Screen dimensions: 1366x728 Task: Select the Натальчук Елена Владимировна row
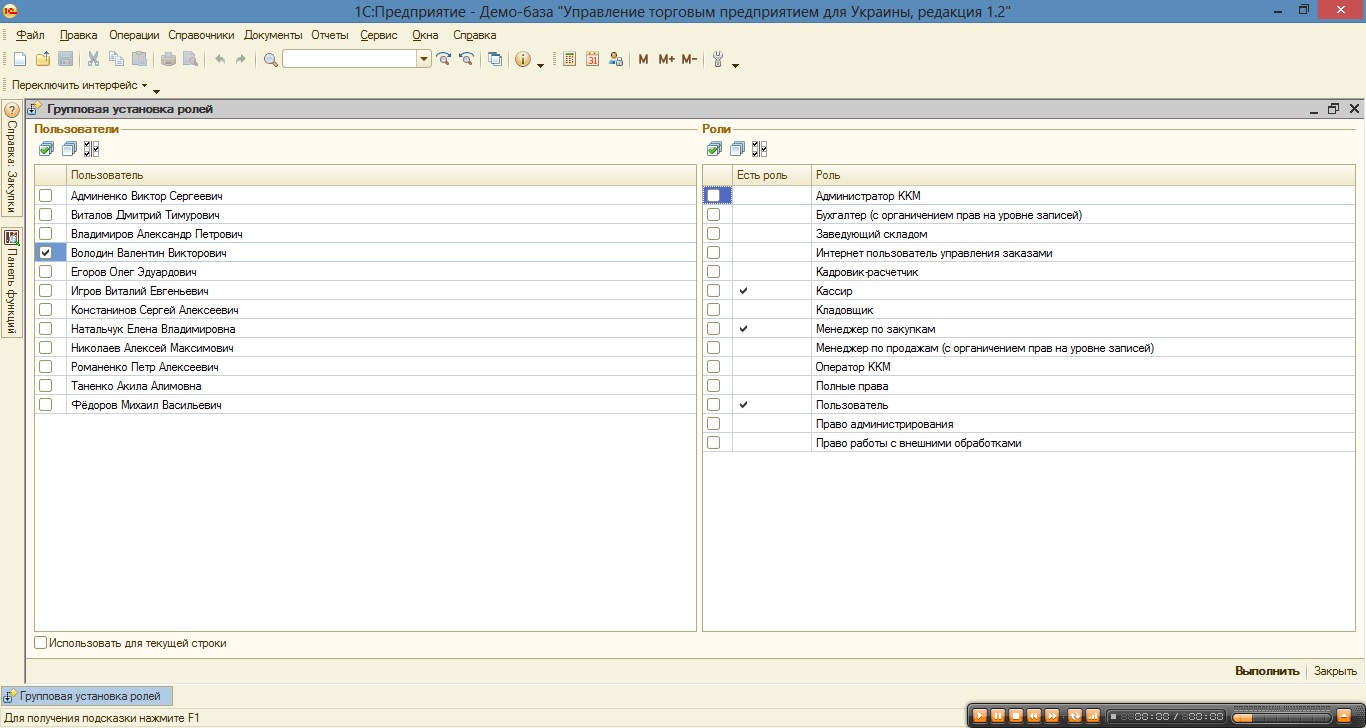[x=365, y=329]
